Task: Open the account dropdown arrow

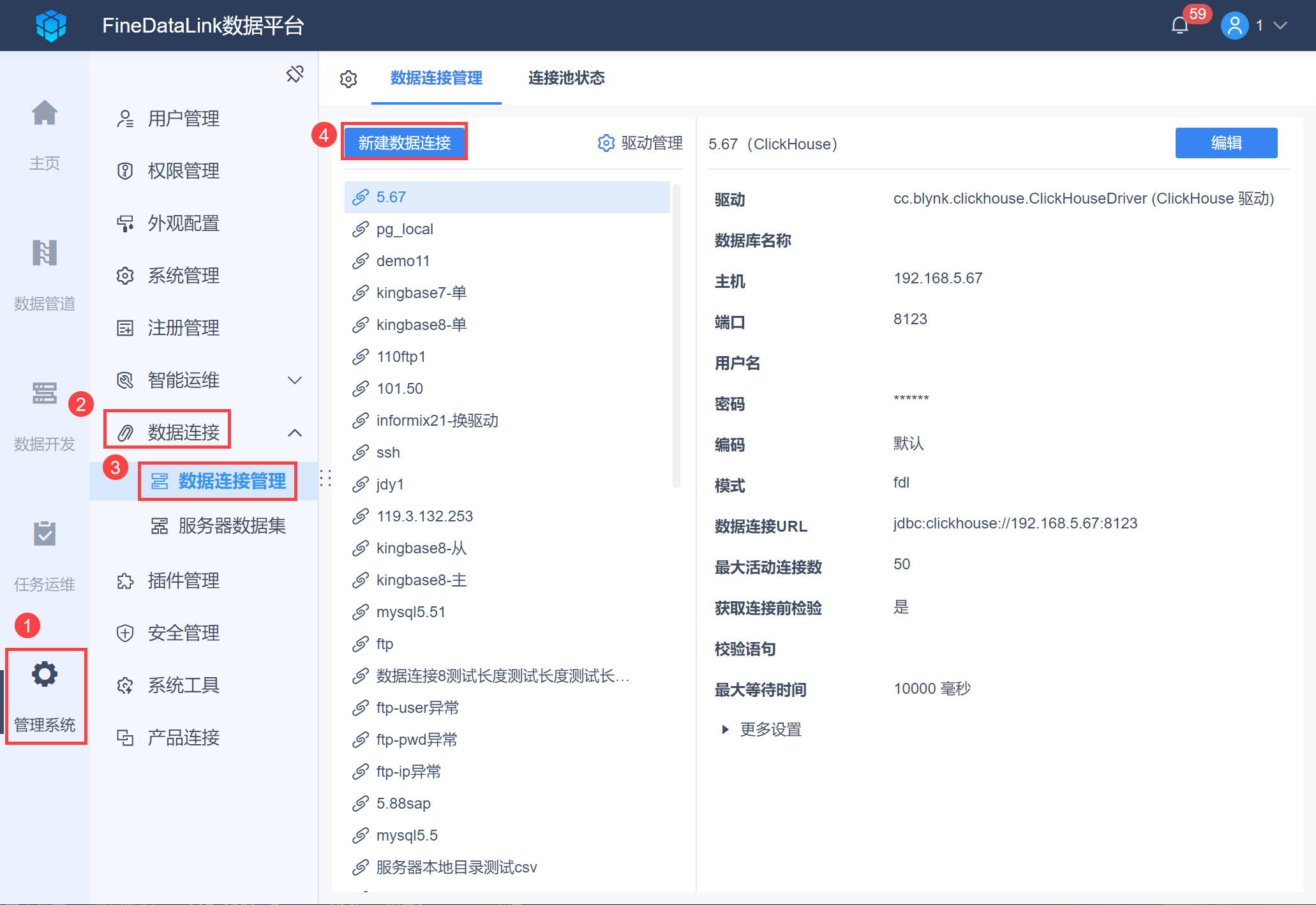Action: (x=1280, y=26)
